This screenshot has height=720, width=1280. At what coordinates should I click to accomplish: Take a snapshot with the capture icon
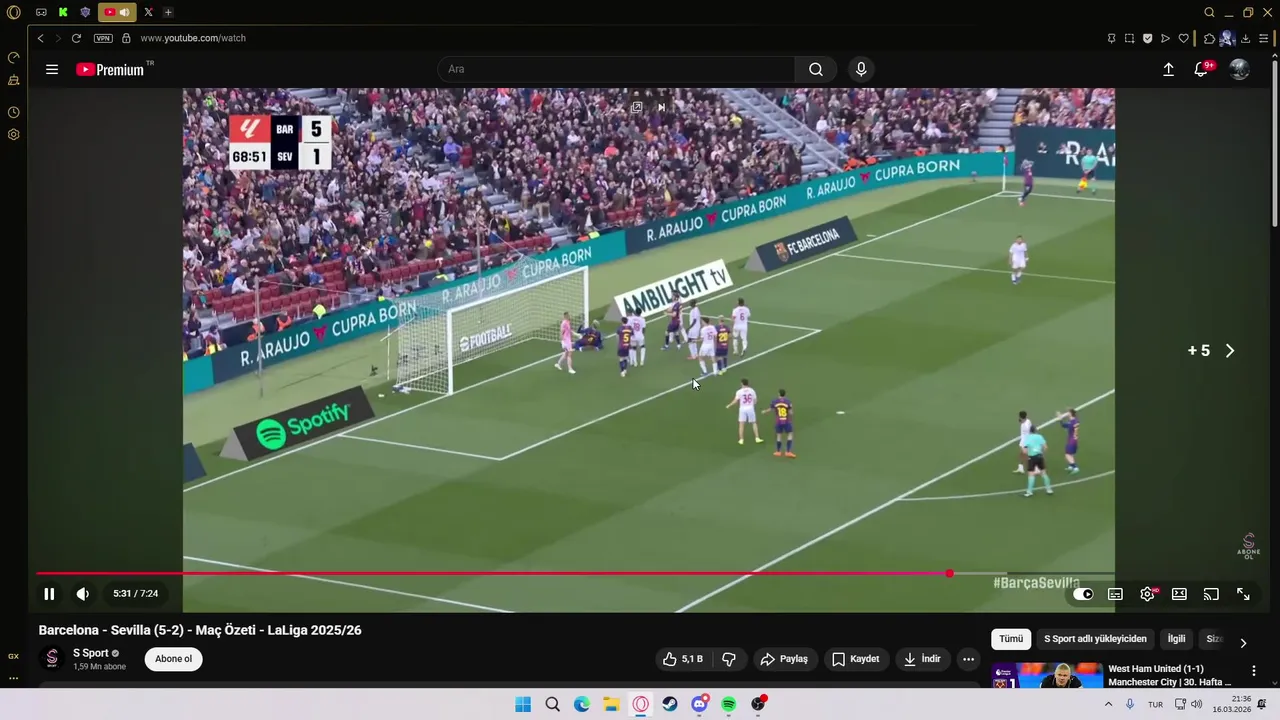pos(1129,38)
